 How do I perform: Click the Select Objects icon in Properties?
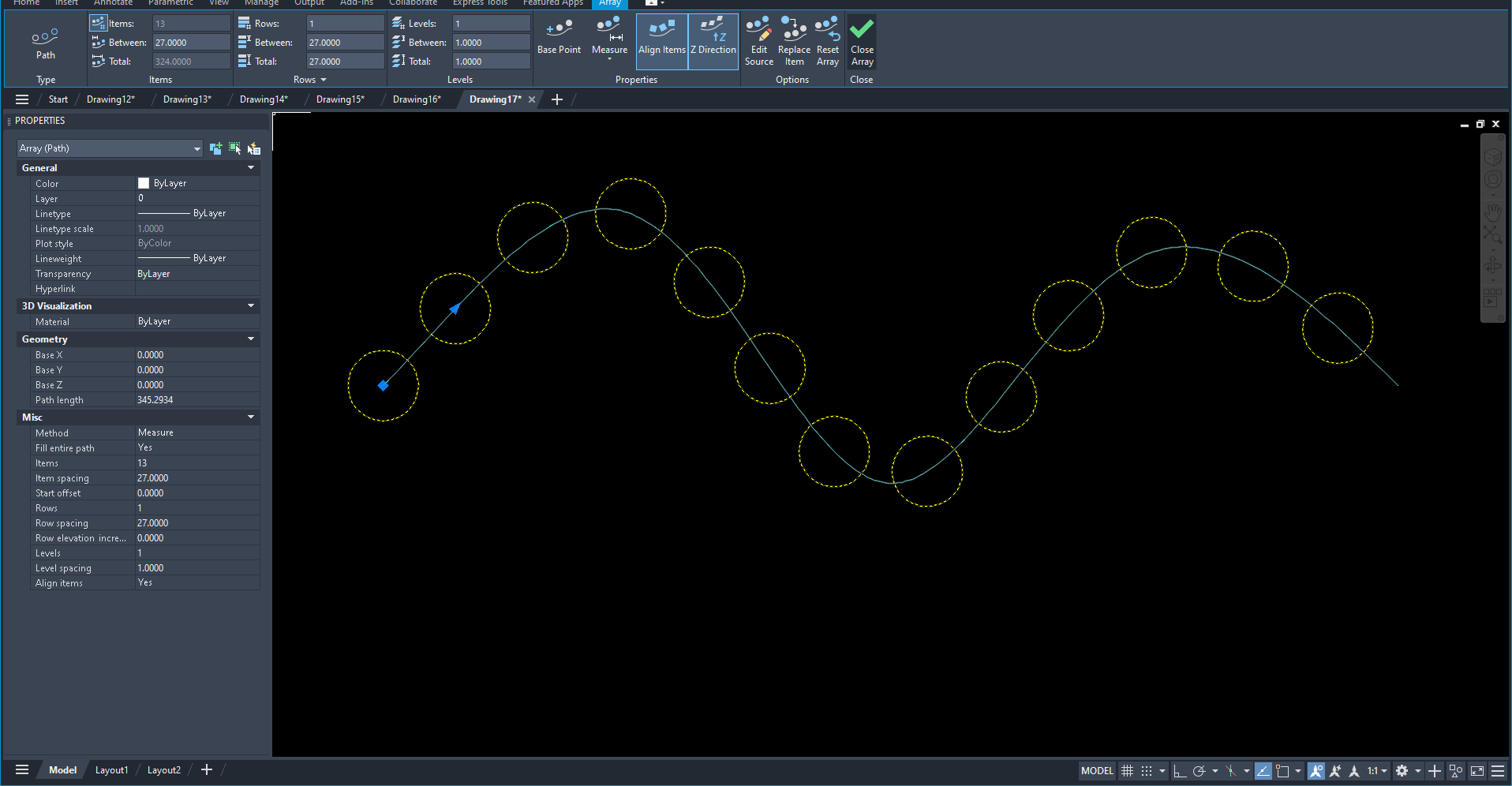pyautogui.click(x=234, y=148)
